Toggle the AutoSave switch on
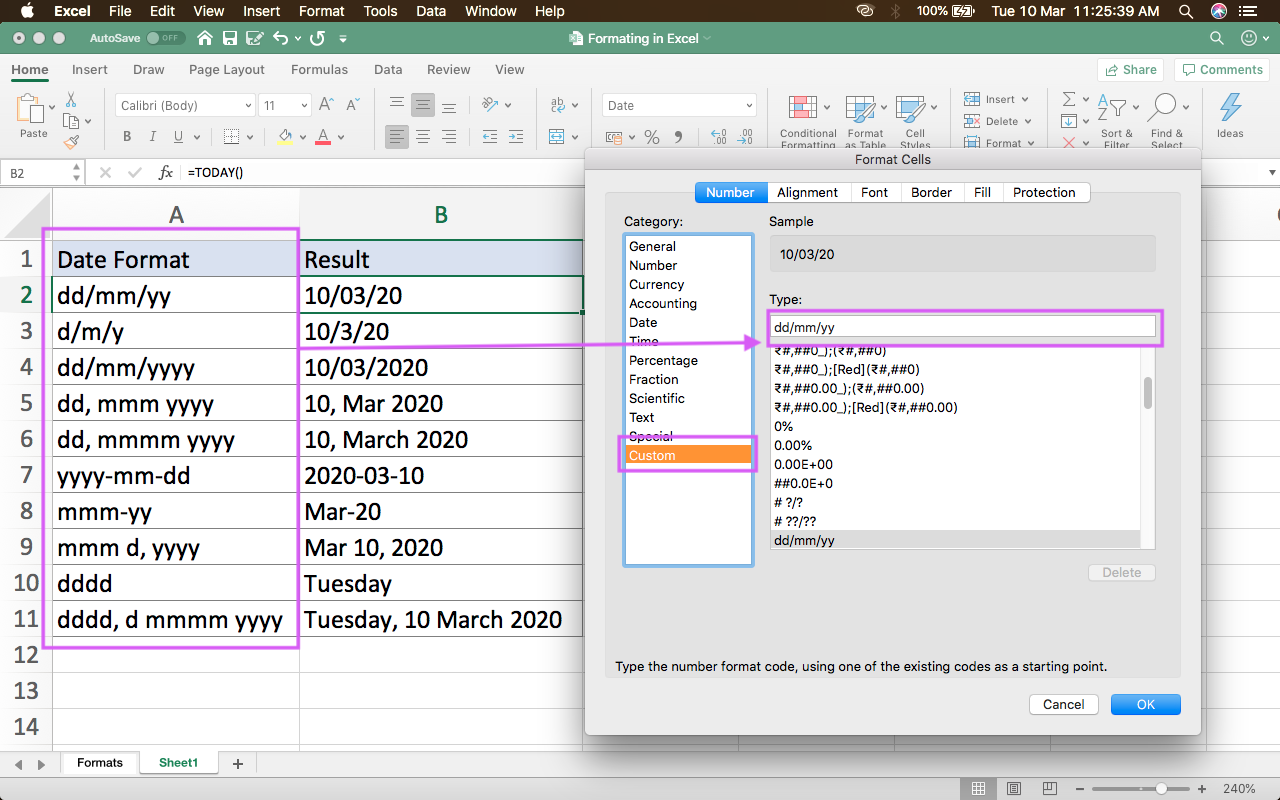The height and width of the screenshot is (800, 1280). (167, 37)
